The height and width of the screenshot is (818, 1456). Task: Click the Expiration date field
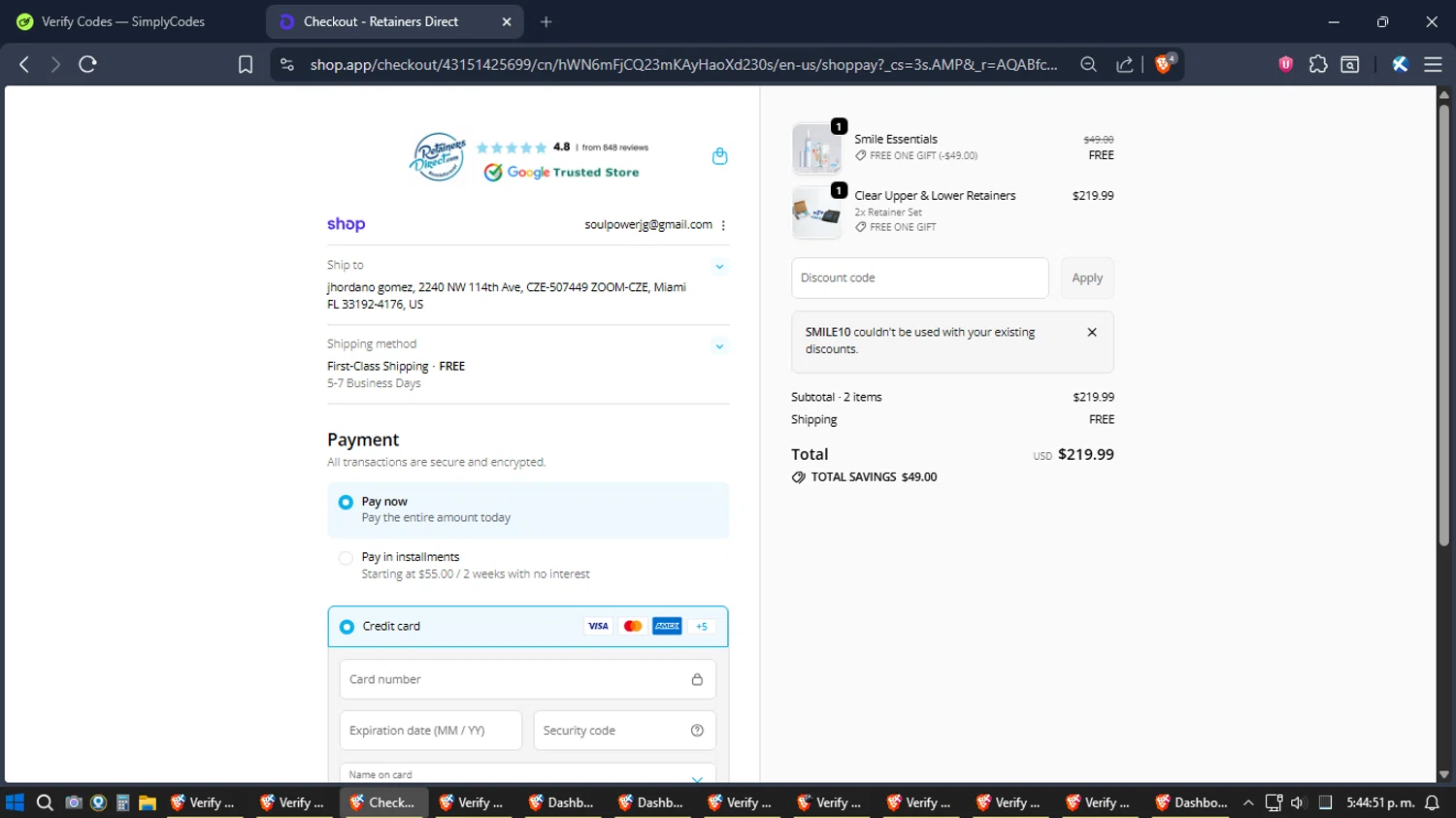coord(431,731)
